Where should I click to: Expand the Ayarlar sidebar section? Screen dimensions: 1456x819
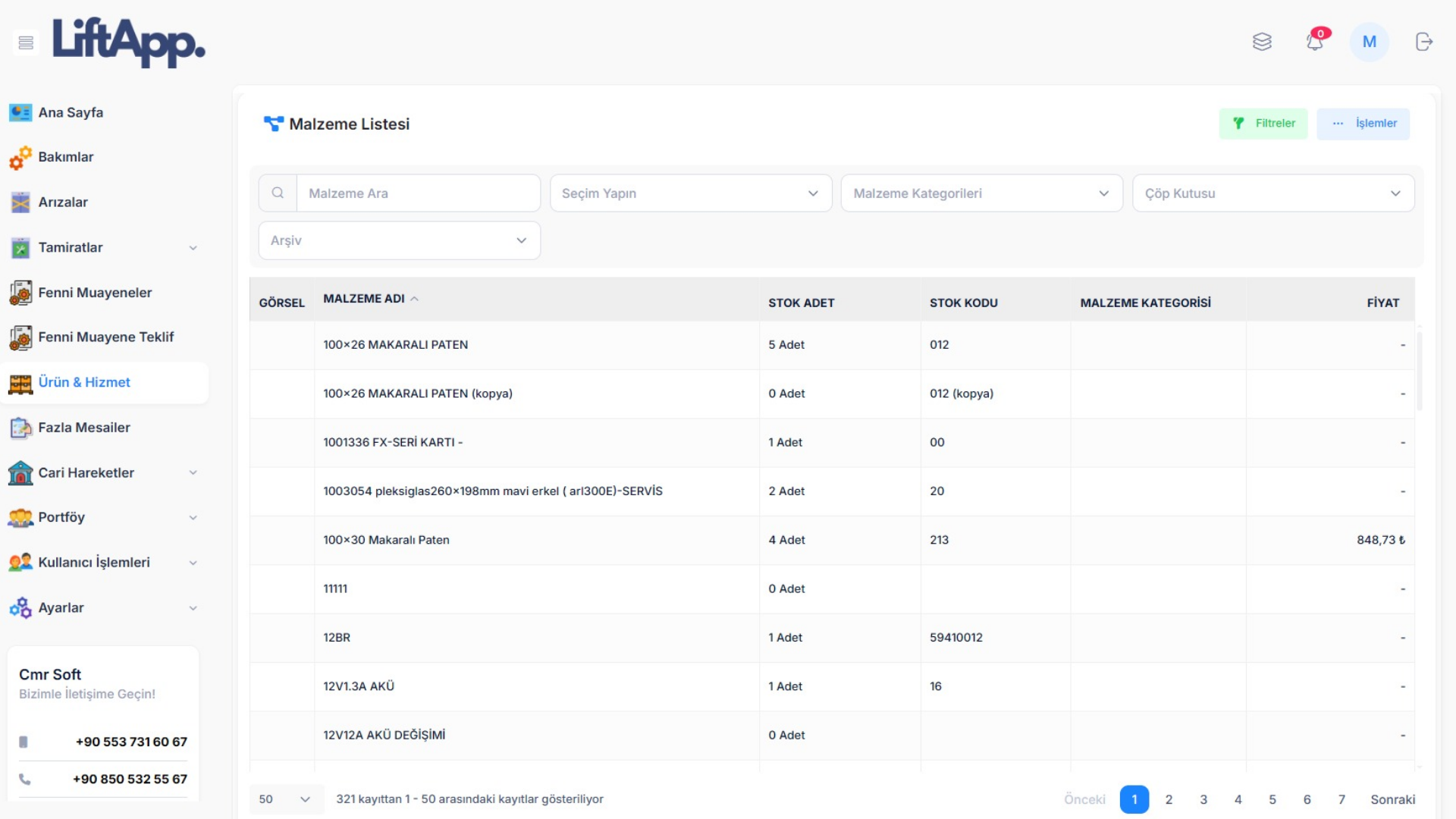(x=193, y=608)
